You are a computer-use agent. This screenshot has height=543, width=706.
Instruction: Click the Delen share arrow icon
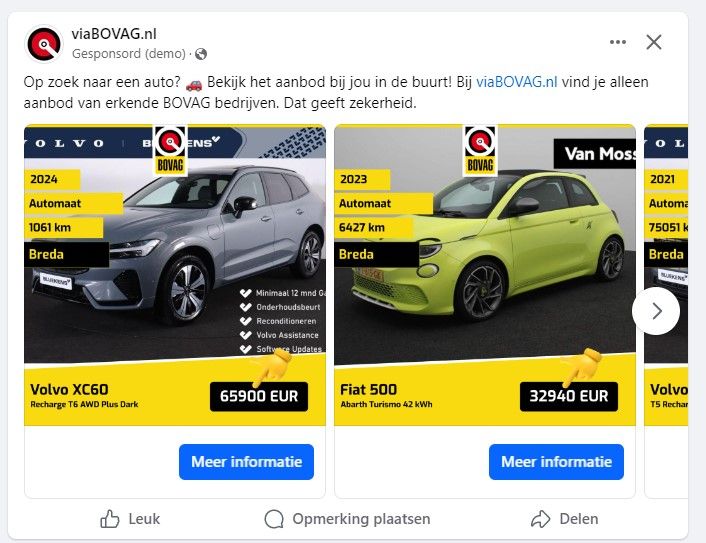click(540, 519)
